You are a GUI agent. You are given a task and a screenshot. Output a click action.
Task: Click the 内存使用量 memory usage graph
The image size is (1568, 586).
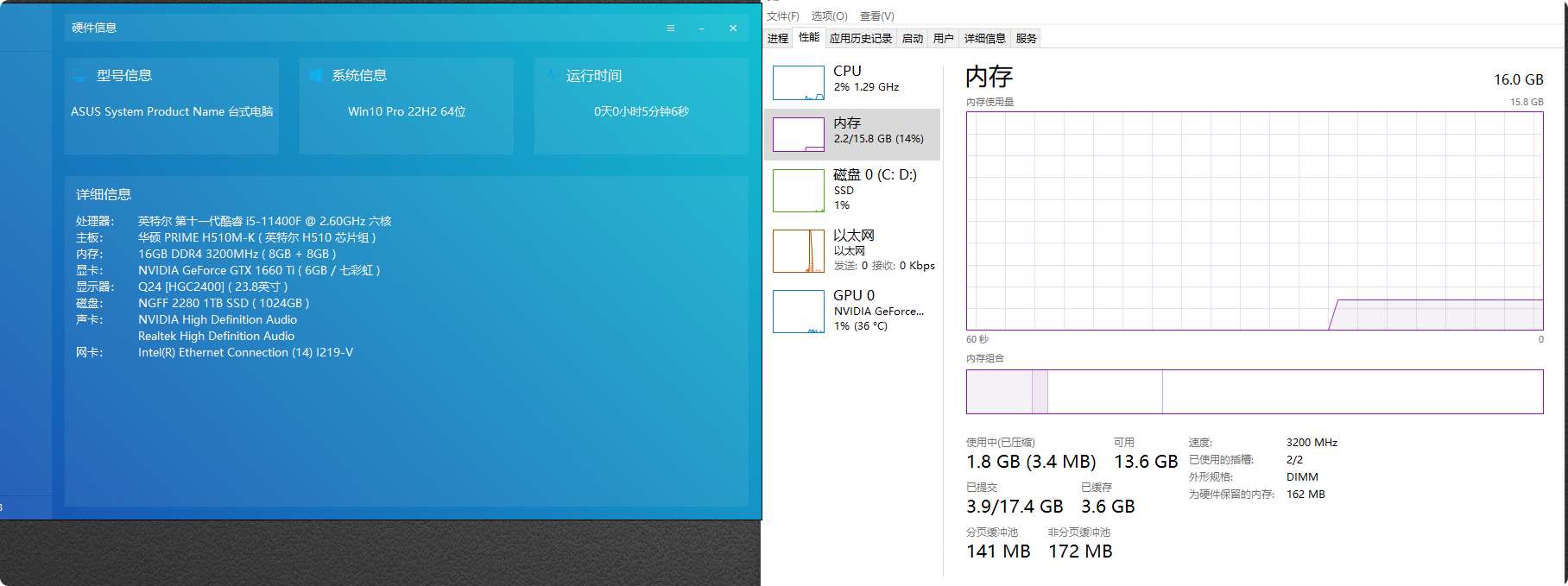tap(1255, 221)
